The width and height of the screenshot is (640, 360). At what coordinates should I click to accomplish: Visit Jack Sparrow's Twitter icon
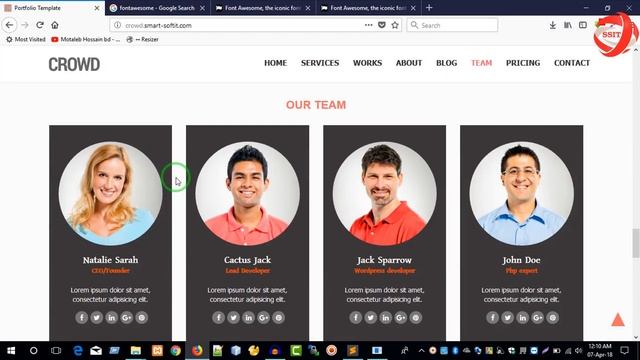371,318
